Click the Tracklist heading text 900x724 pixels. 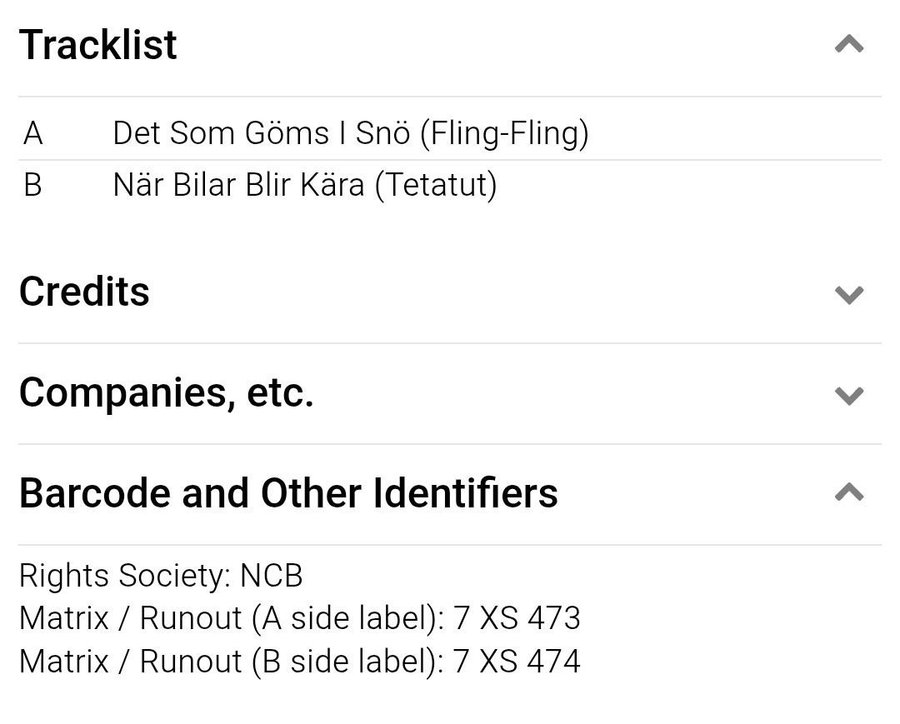(x=98, y=46)
